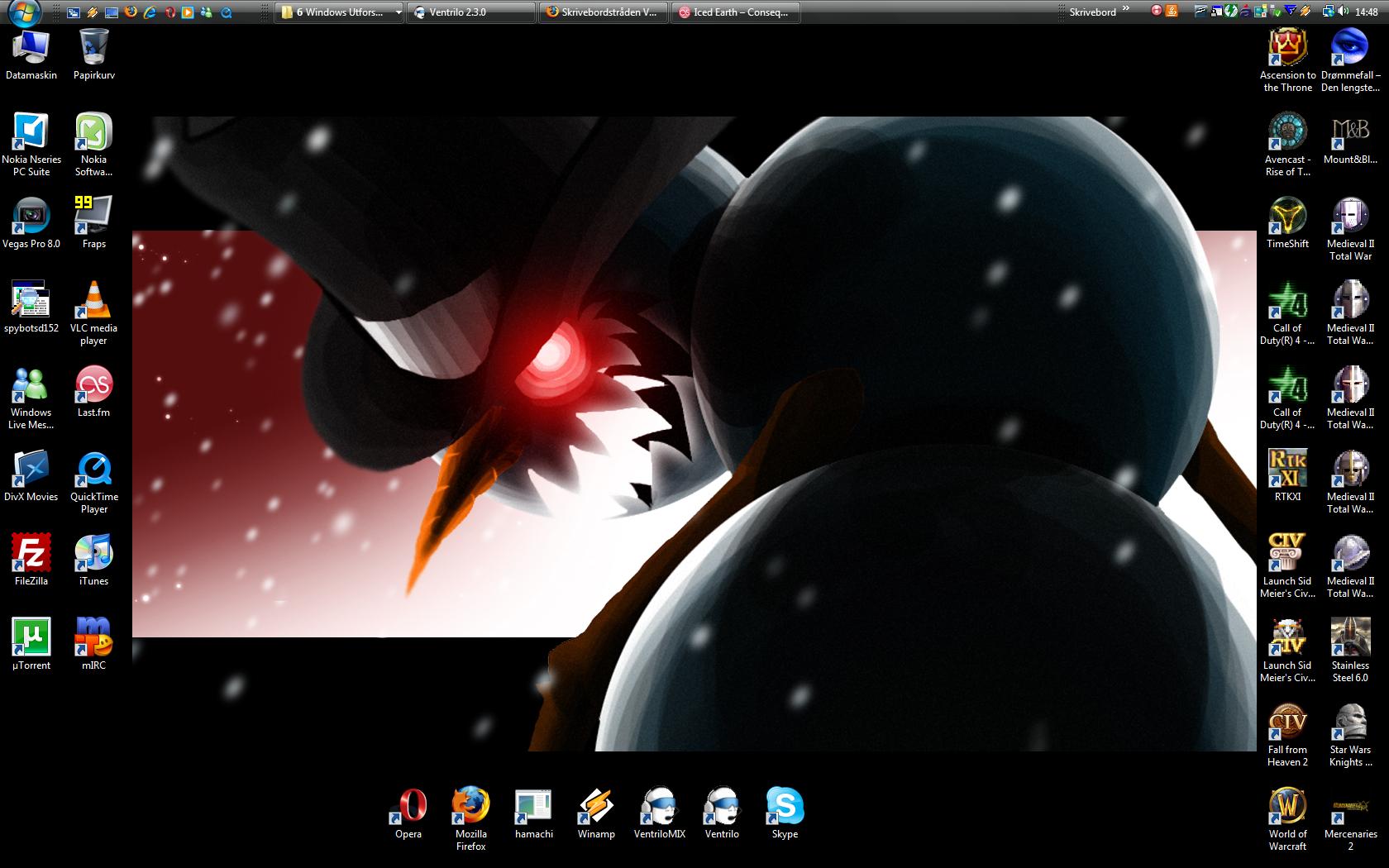Click the network tray icon beside volume

(x=1329, y=11)
